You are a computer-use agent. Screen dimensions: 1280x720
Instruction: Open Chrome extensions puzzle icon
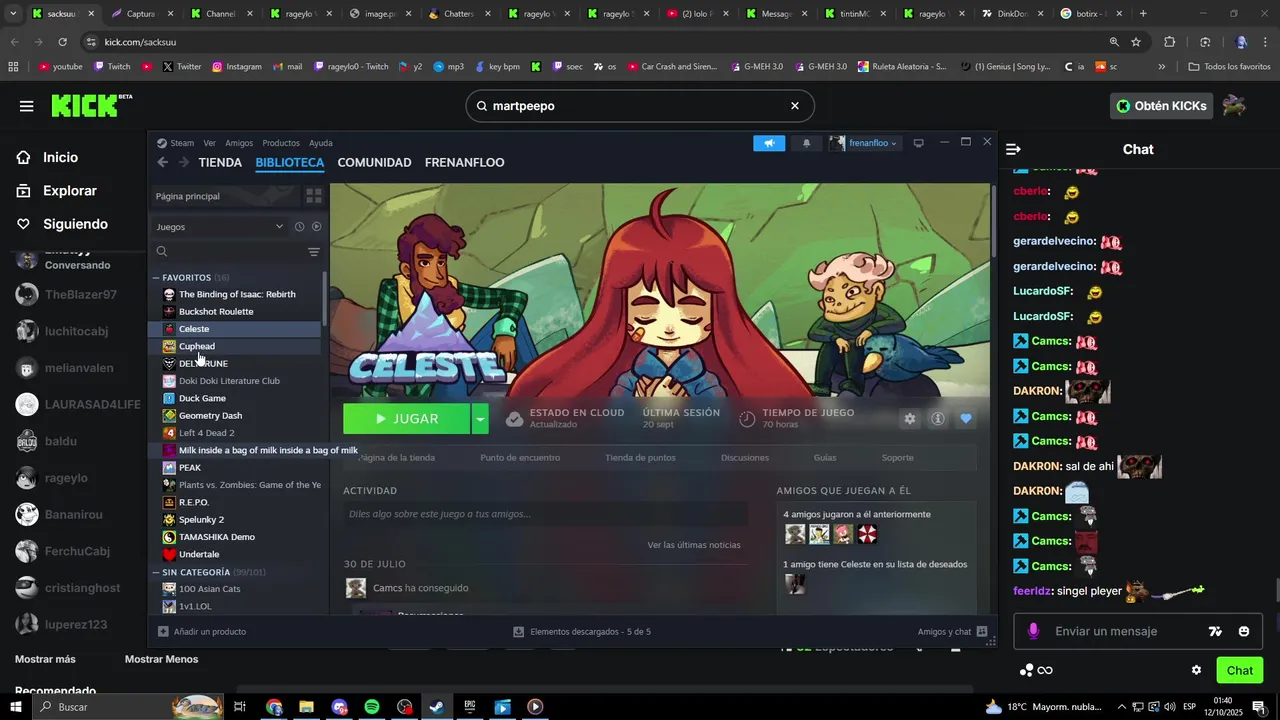coord(1169,42)
